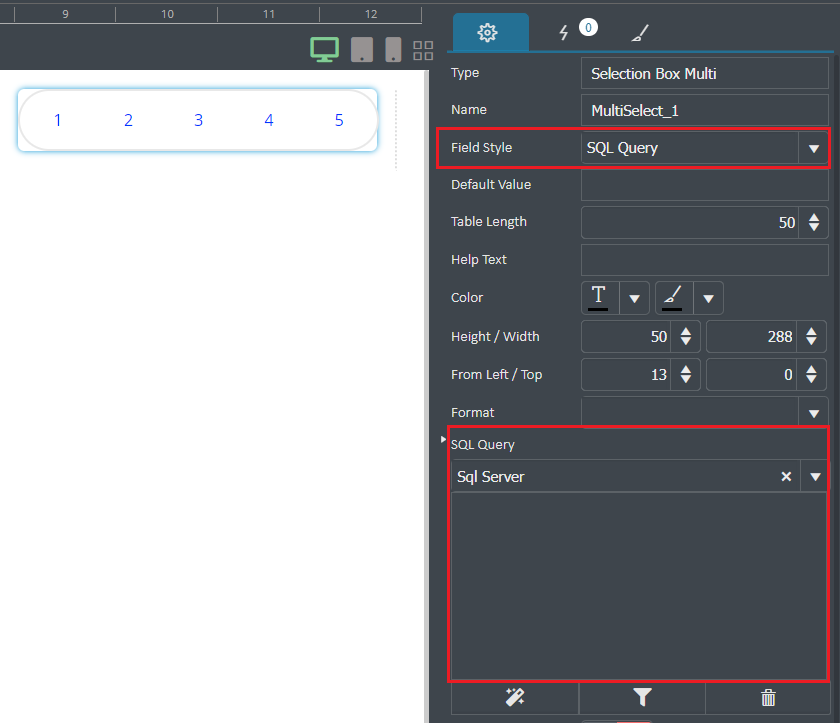Screen dimensions: 840x723
Task: Select the tablet layout icon
Action: pos(362,50)
